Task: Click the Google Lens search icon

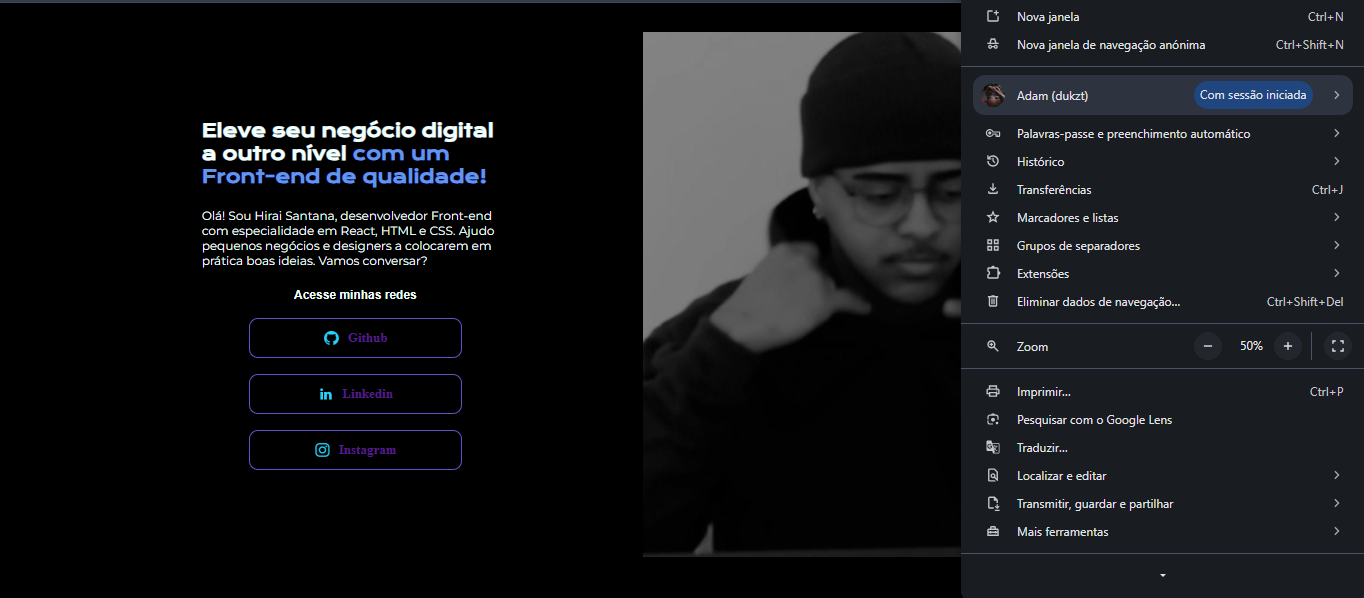Action: tap(993, 419)
